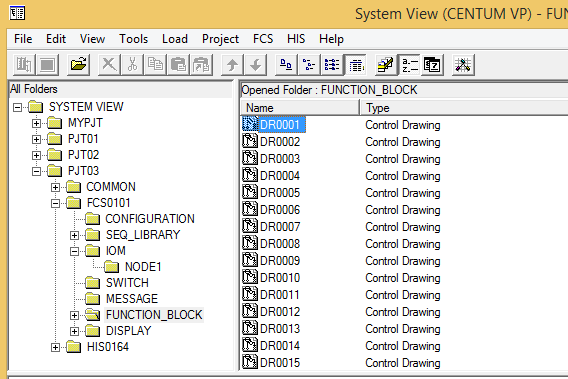568x379 pixels.
Task: Expand the FUNCTION_BLOCK folder node
Action: pyautogui.click(x=74, y=315)
